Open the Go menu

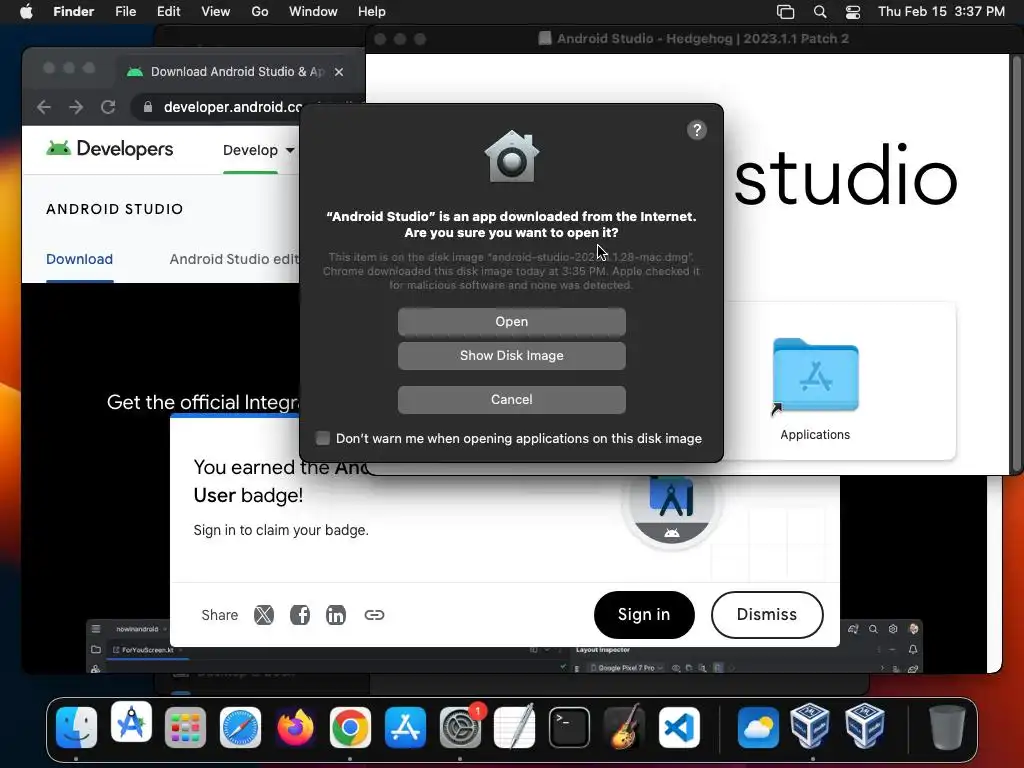[260, 12]
